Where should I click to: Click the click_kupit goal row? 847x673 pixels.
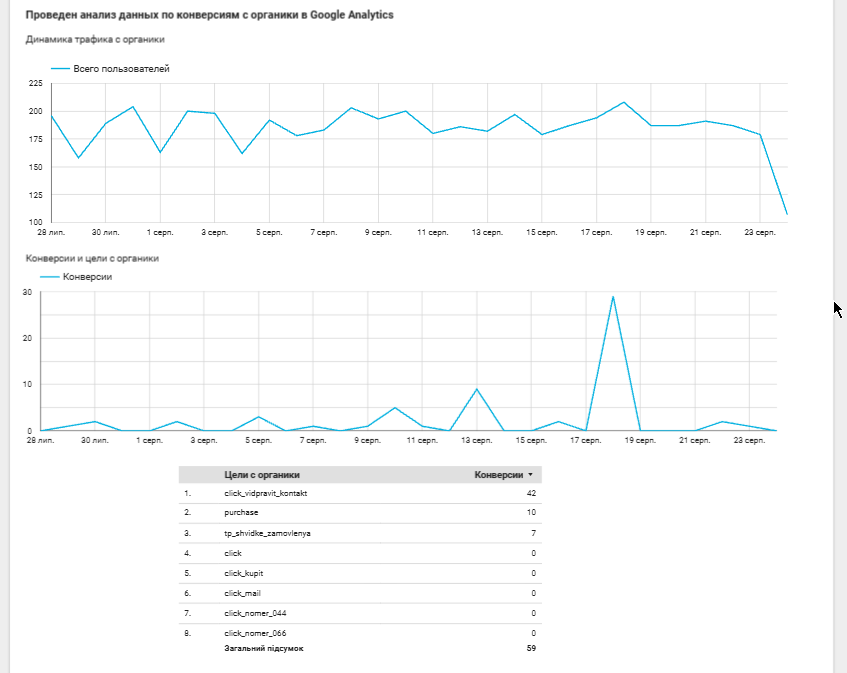coord(360,573)
